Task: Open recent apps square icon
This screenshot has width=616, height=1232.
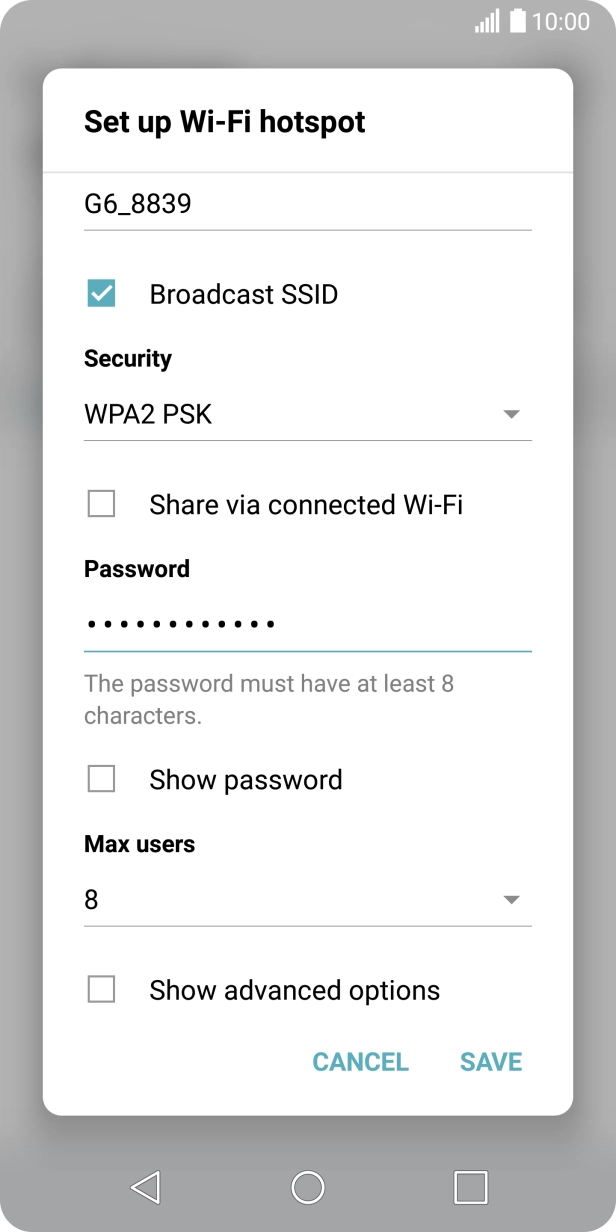Action: (470, 1187)
